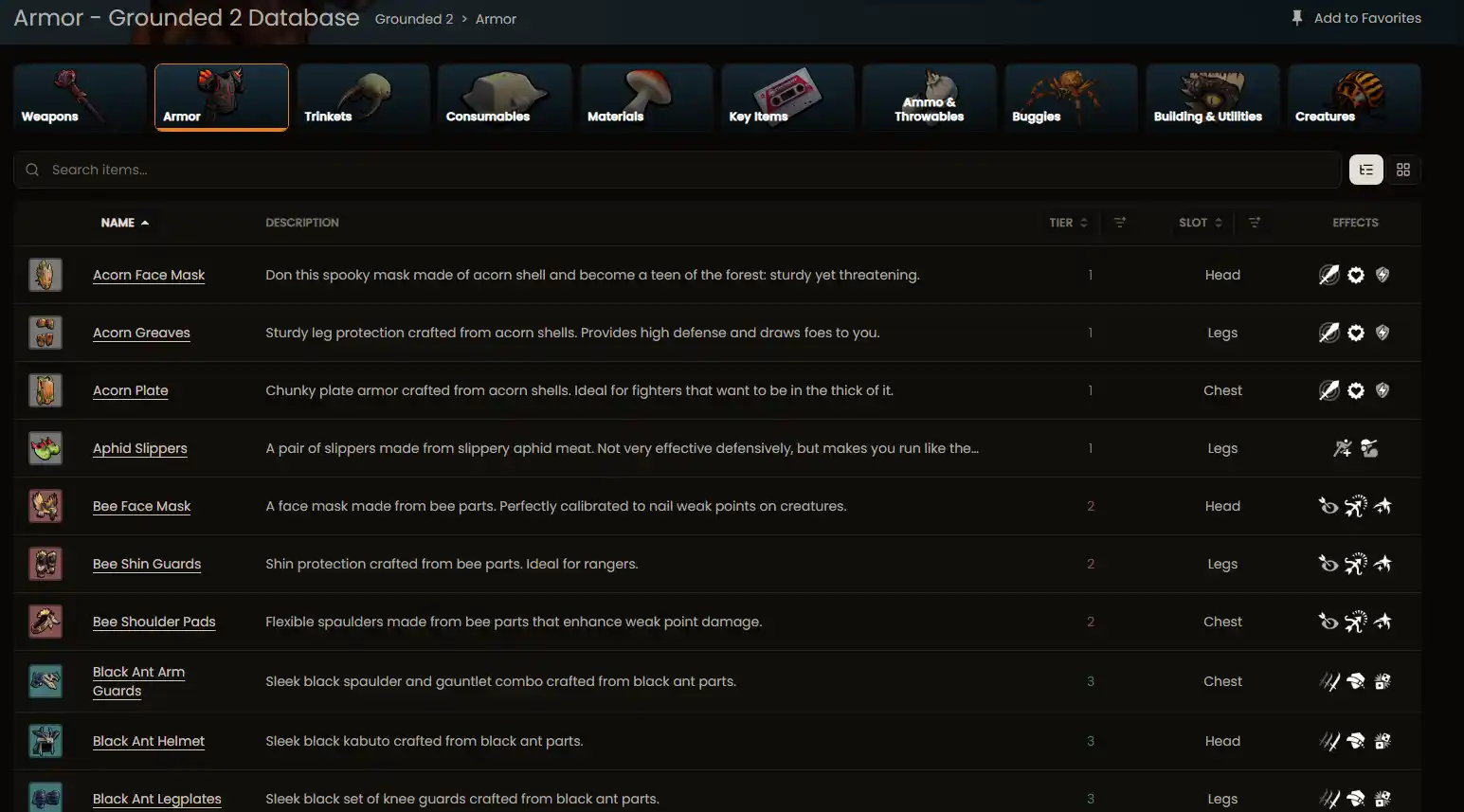Click middle effect icon on Acorn Plate

point(1356,390)
